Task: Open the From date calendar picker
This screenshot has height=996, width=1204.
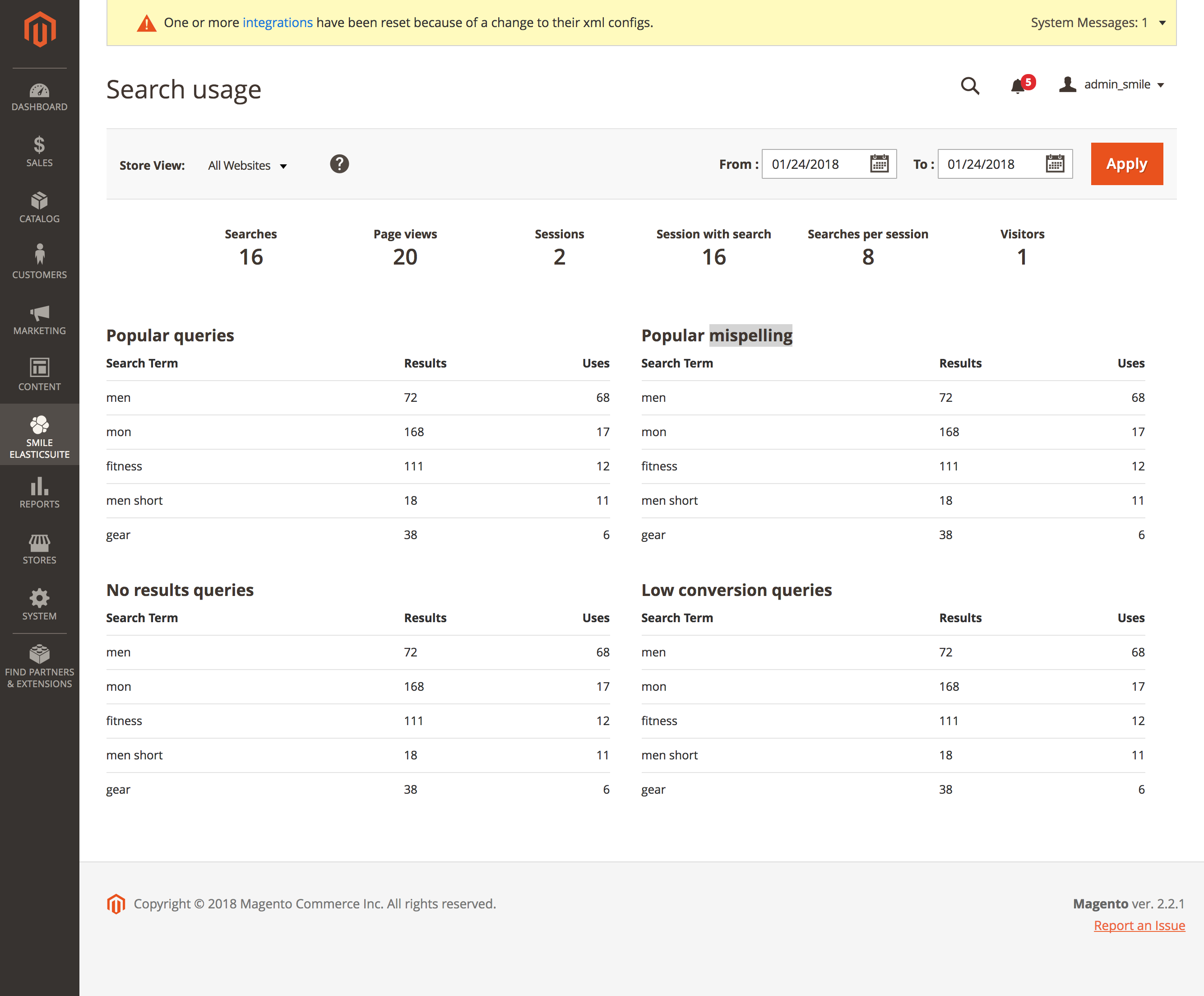Action: tap(879, 164)
